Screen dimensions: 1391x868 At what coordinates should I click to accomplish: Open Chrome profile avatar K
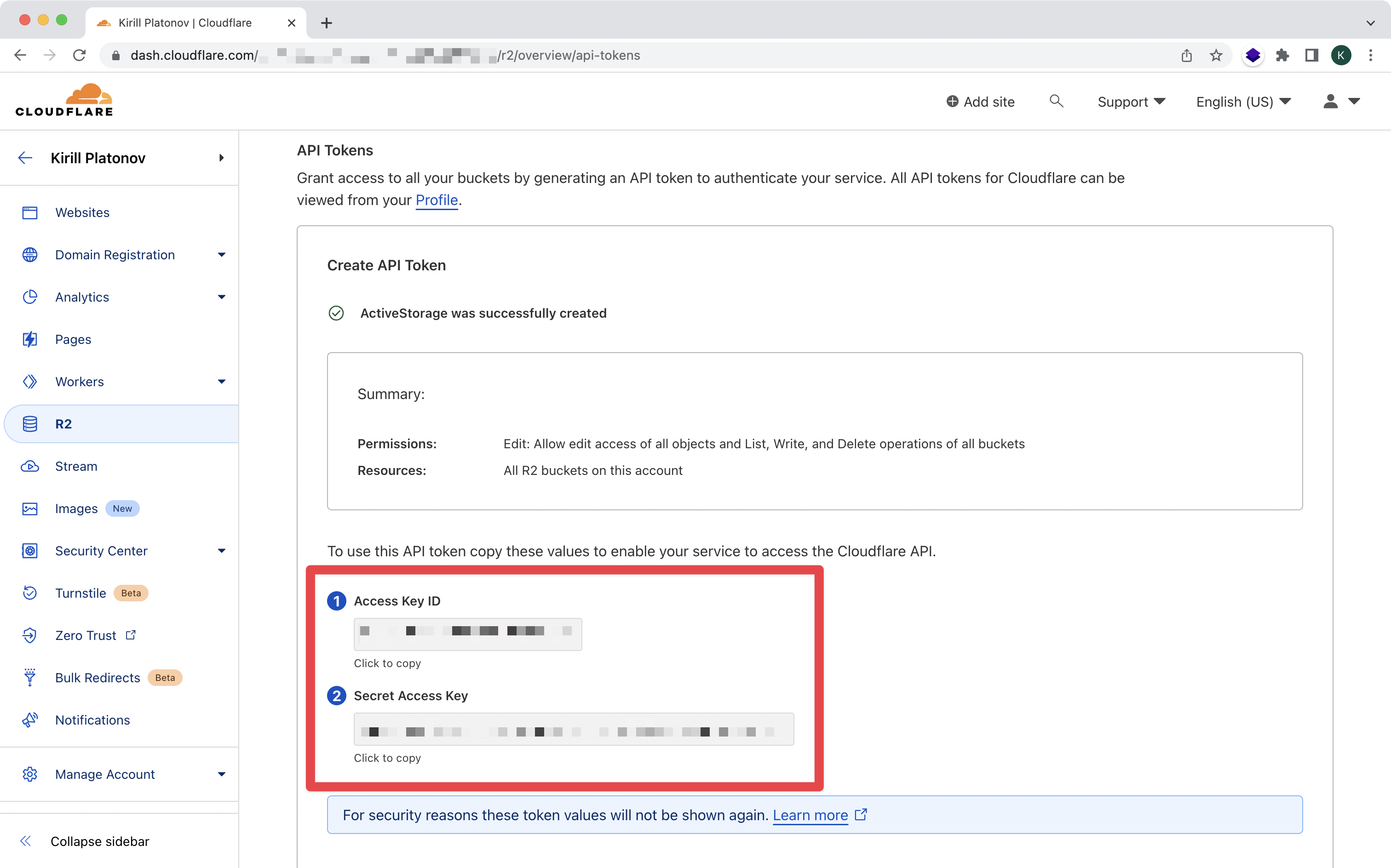(1341, 55)
